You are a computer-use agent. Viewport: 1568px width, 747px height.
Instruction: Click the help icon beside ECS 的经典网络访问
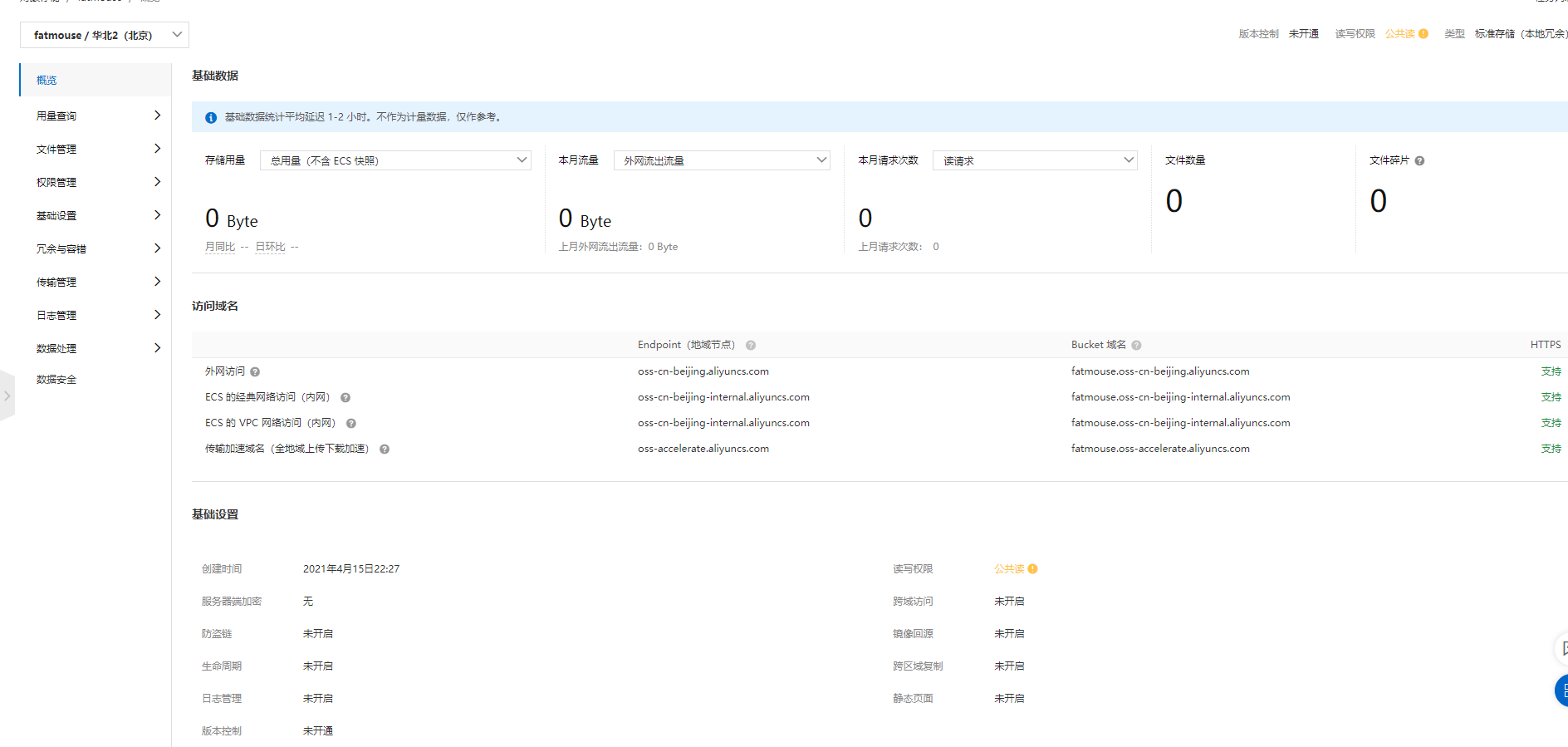pos(345,398)
